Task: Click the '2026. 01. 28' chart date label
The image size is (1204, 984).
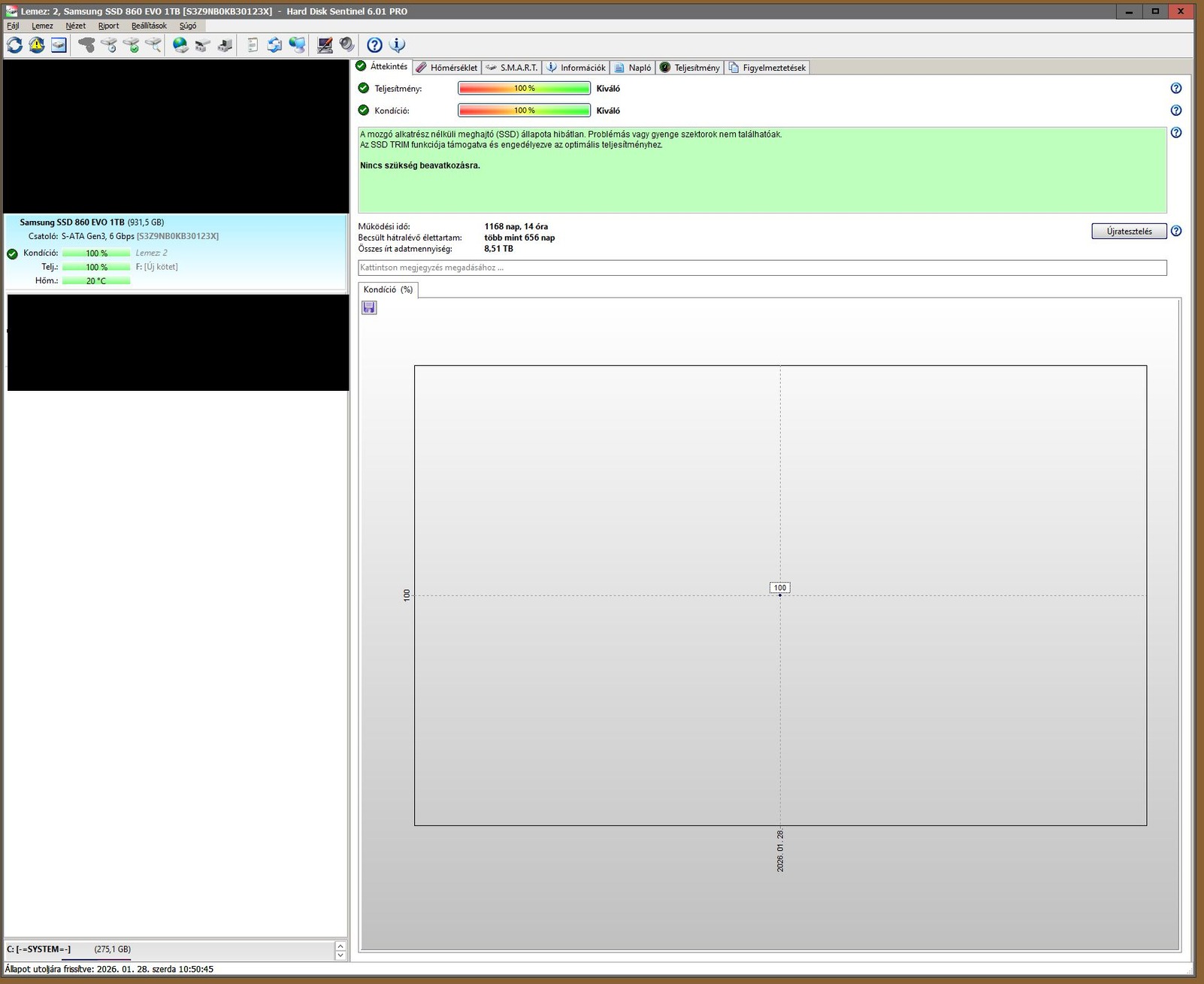Action: pyautogui.click(x=780, y=850)
